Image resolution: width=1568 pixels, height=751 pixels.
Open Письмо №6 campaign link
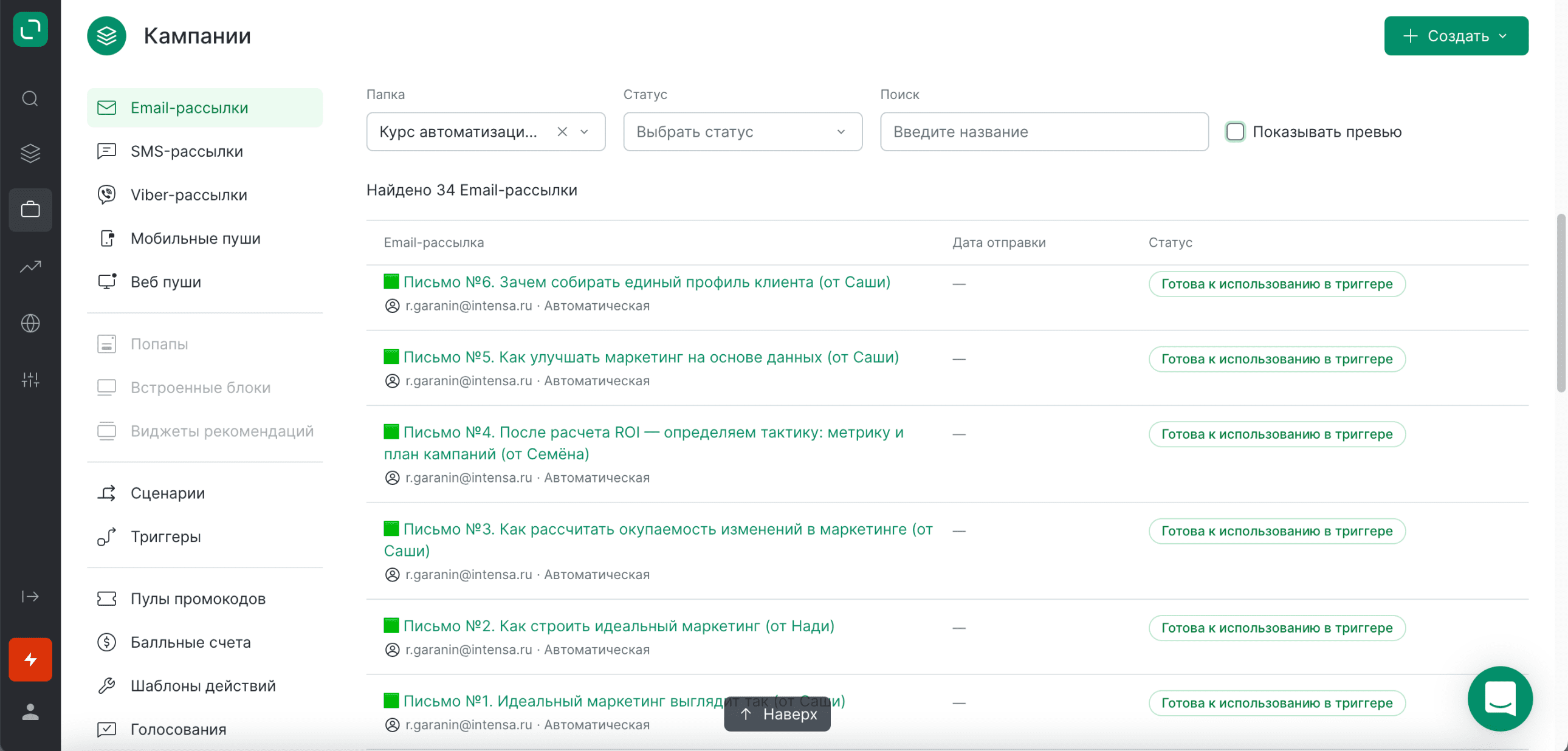point(646,282)
